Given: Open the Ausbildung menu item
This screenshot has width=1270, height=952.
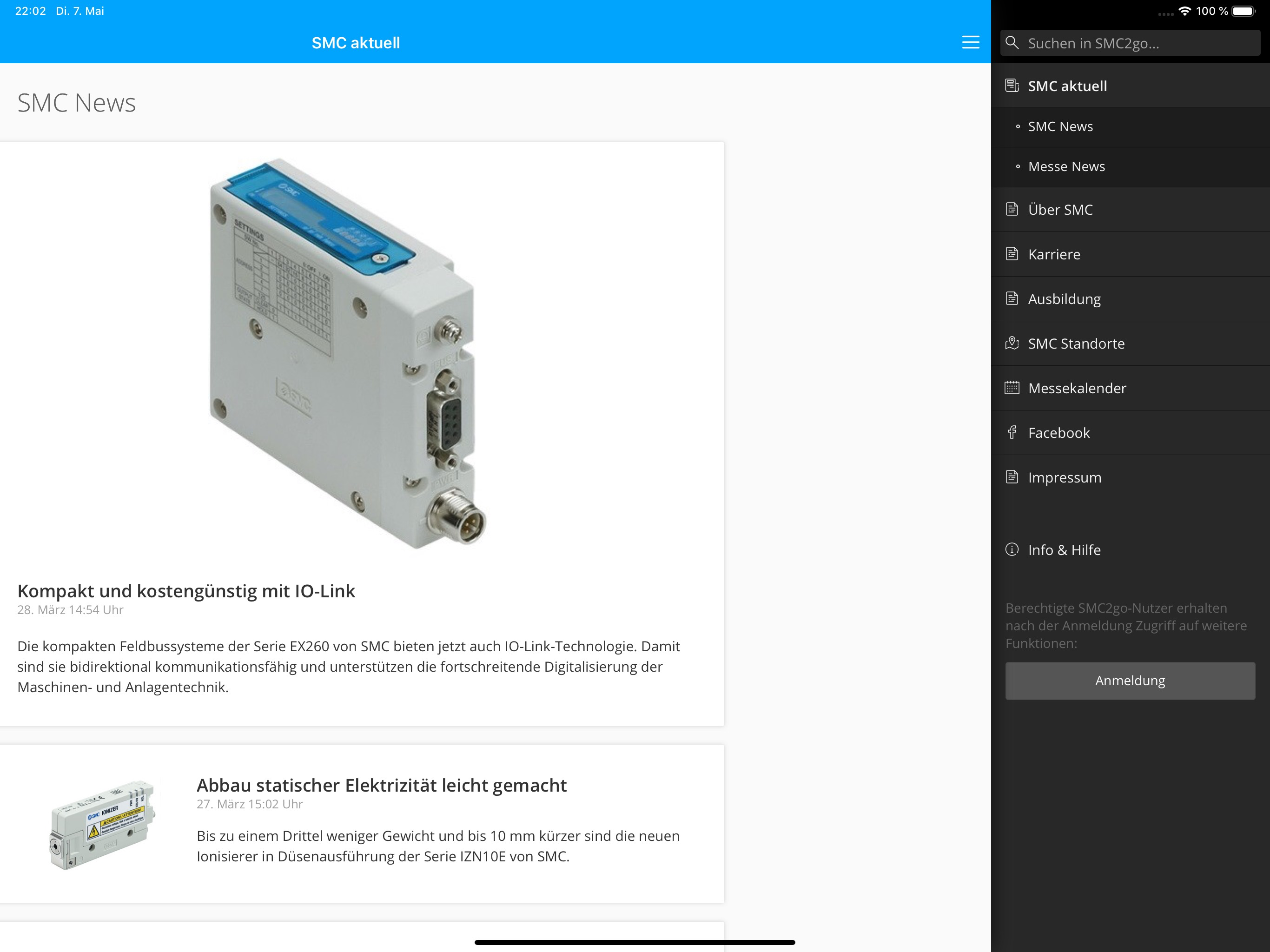Looking at the screenshot, I should click(x=1131, y=299).
